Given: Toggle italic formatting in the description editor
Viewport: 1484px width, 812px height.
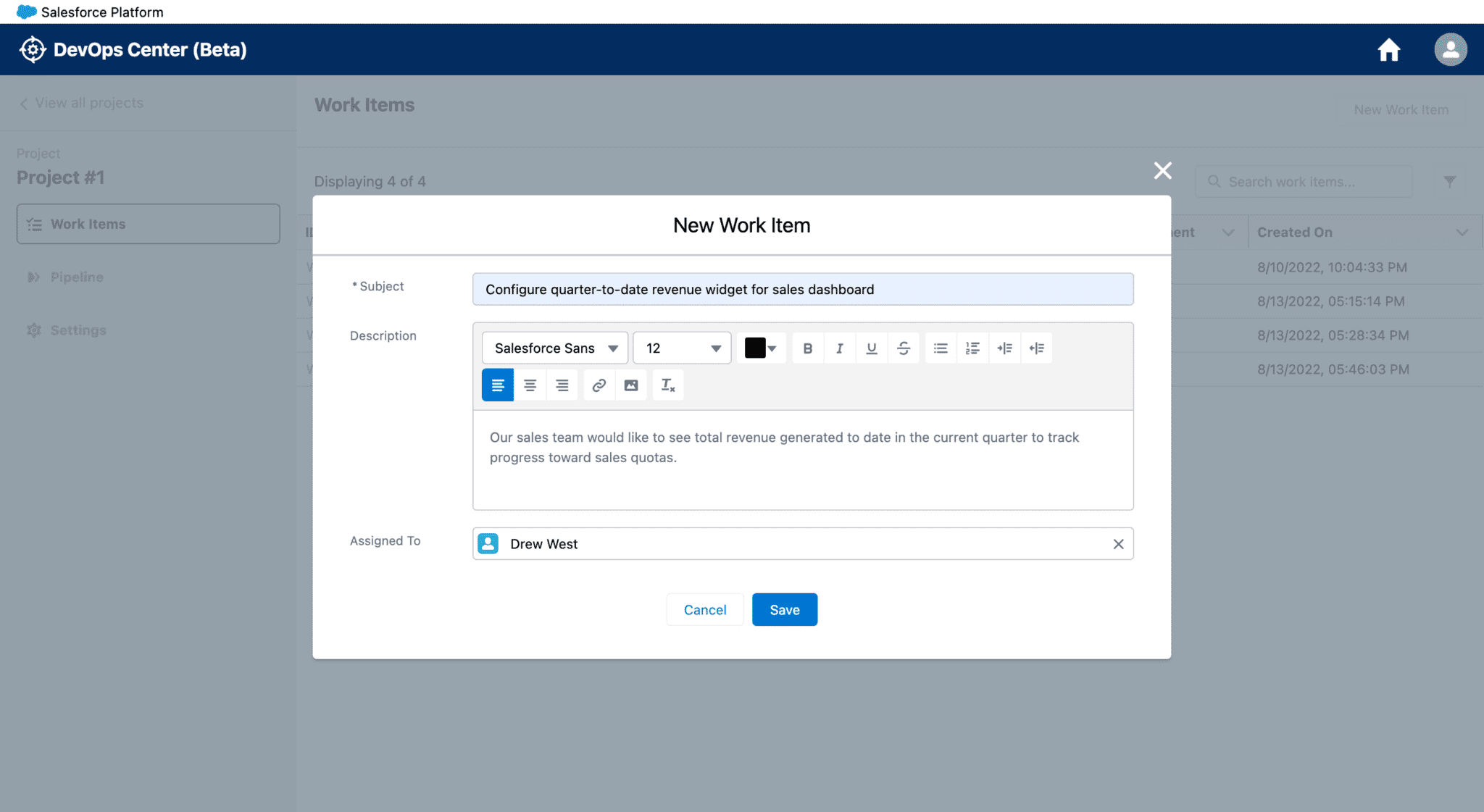Looking at the screenshot, I should coord(840,348).
